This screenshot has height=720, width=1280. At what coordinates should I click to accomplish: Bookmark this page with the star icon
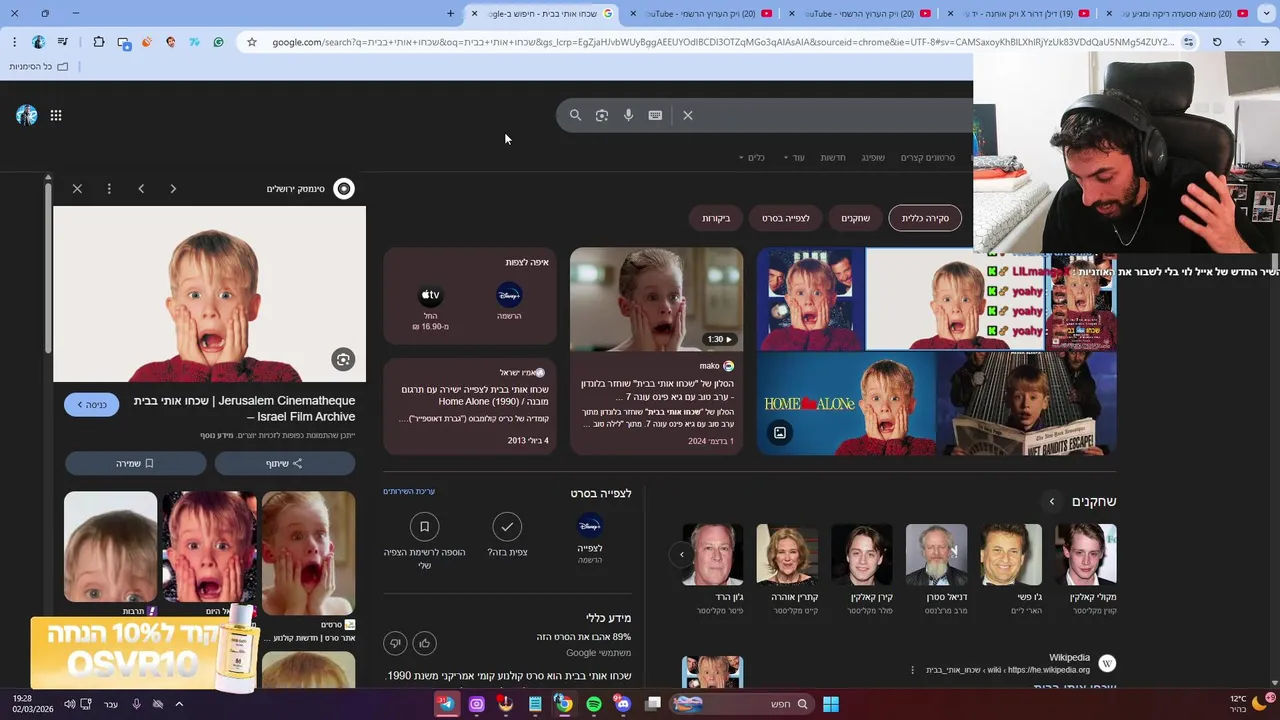pos(252,42)
